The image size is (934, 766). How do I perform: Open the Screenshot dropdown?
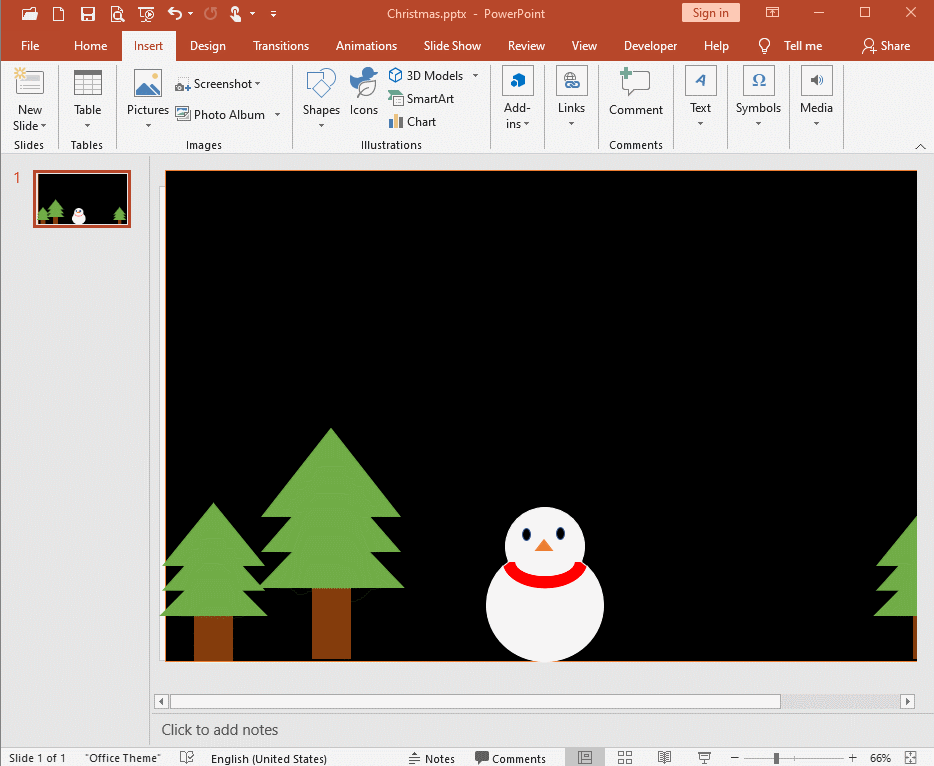[x=218, y=84]
